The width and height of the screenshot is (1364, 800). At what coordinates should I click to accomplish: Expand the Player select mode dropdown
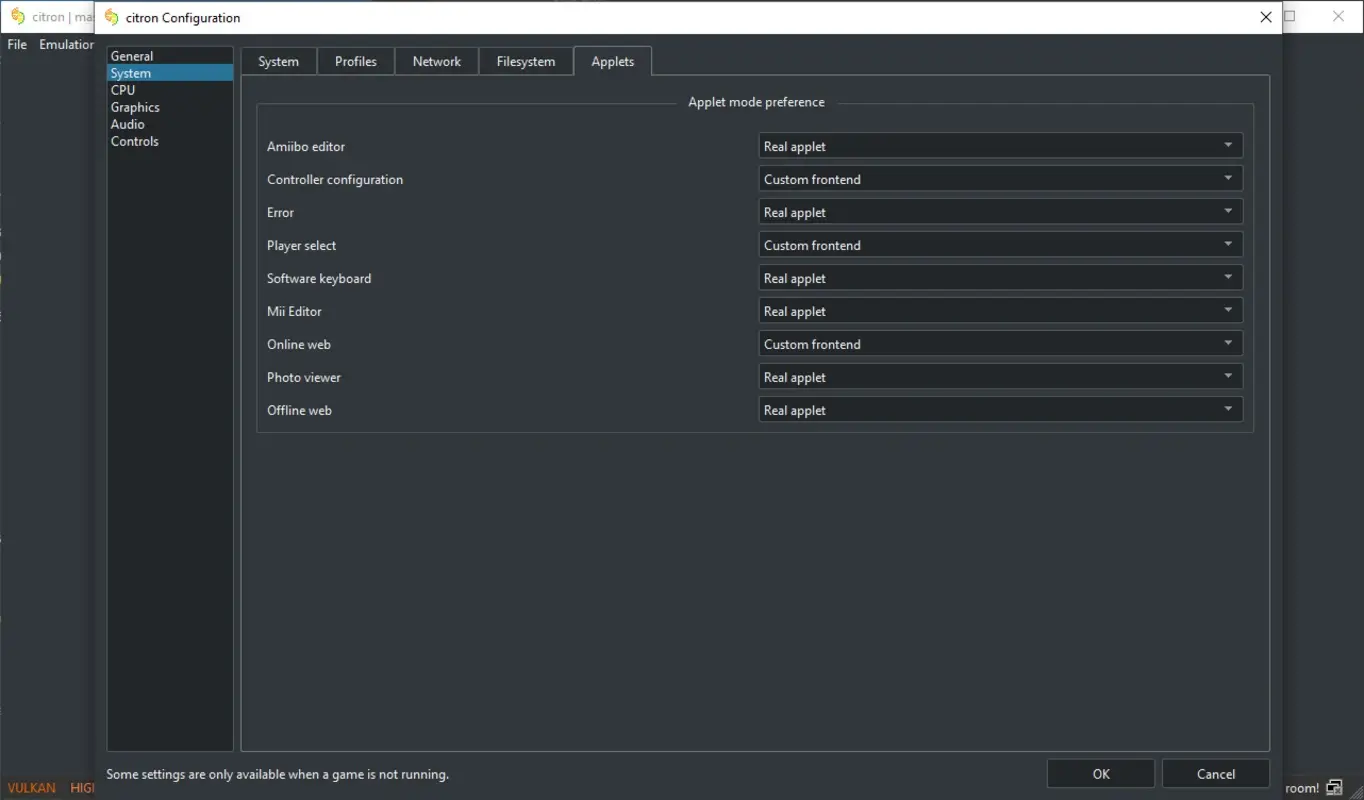click(x=1000, y=244)
